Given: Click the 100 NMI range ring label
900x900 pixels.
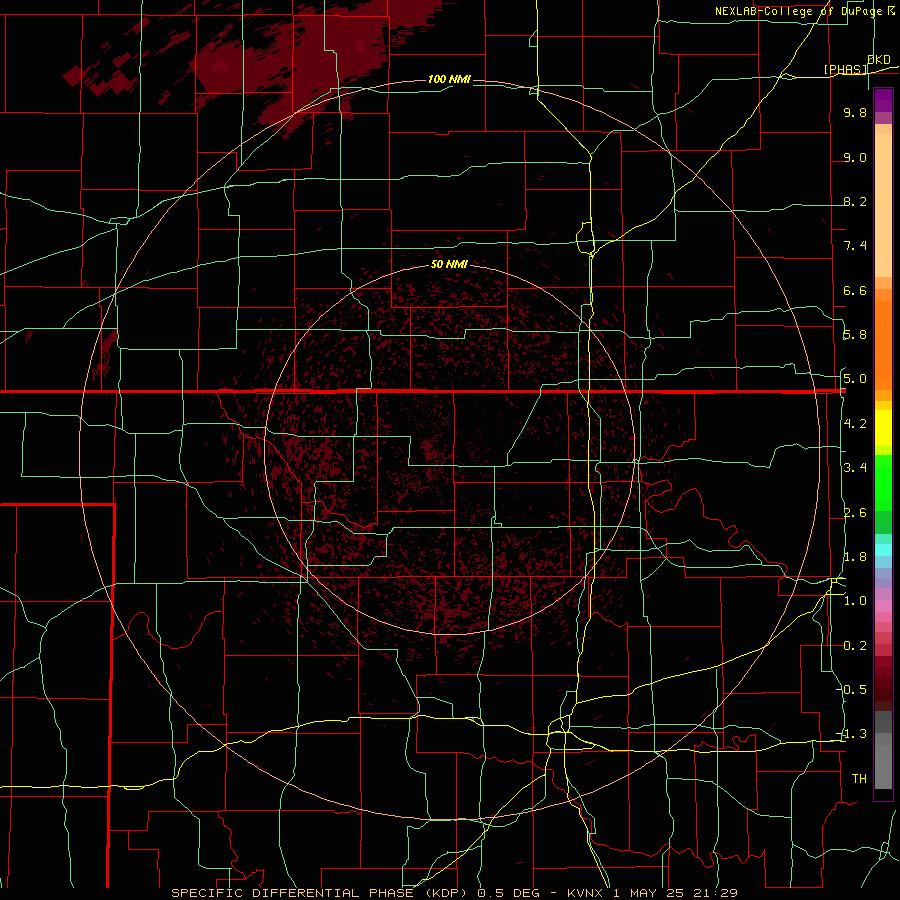Looking at the screenshot, I should pyautogui.click(x=449, y=79).
